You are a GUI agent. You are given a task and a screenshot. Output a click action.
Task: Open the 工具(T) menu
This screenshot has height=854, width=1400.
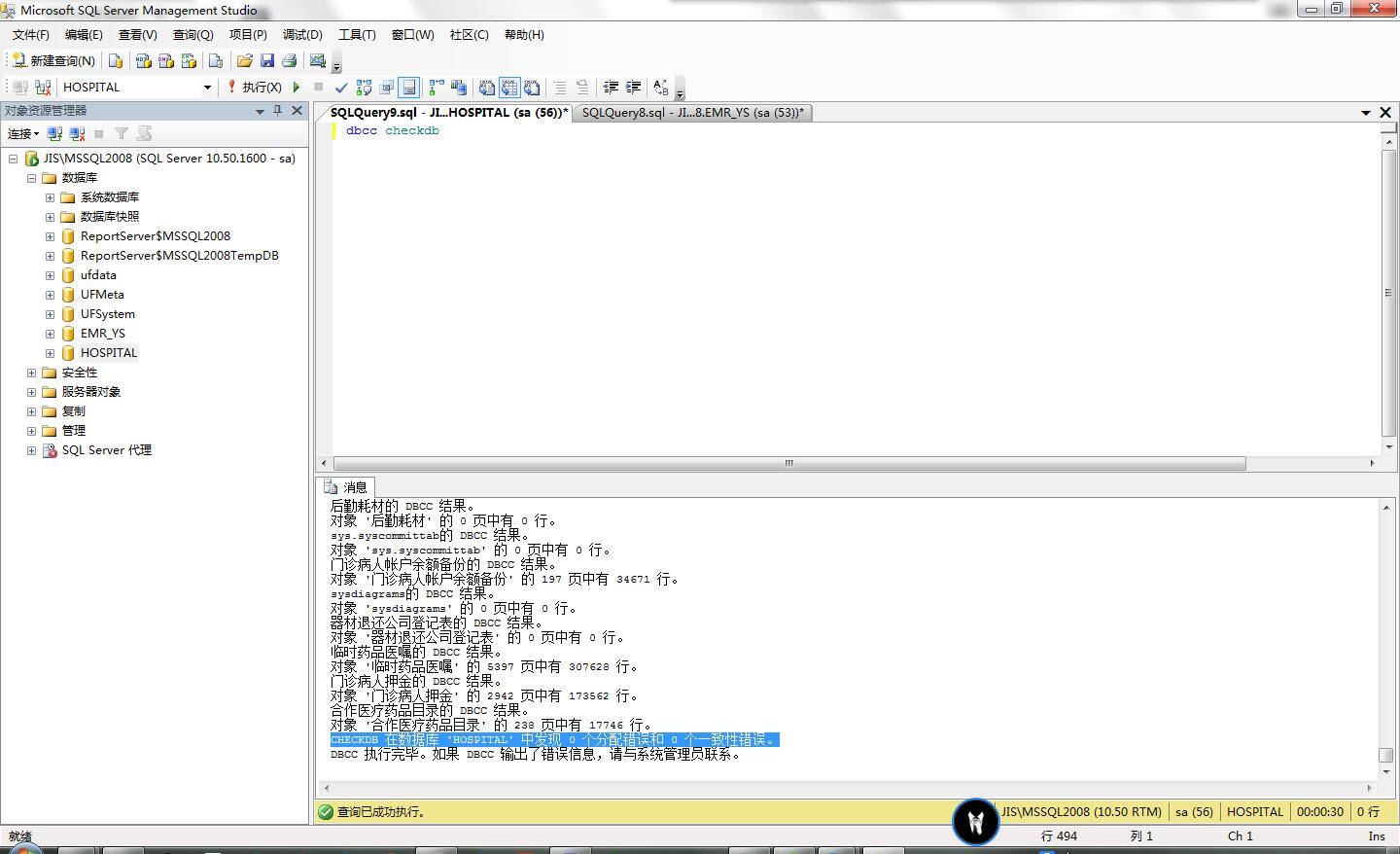point(357,35)
